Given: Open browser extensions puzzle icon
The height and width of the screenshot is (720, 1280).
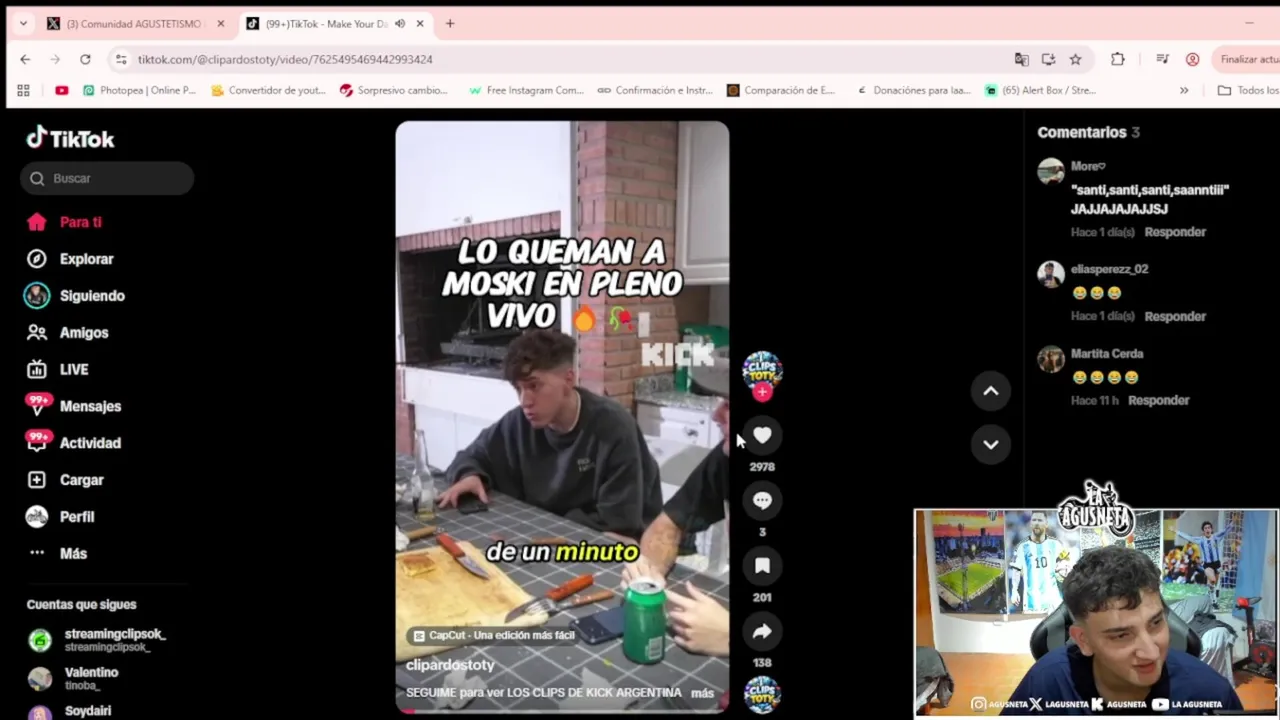Looking at the screenshot, I should coord(1118,59).
